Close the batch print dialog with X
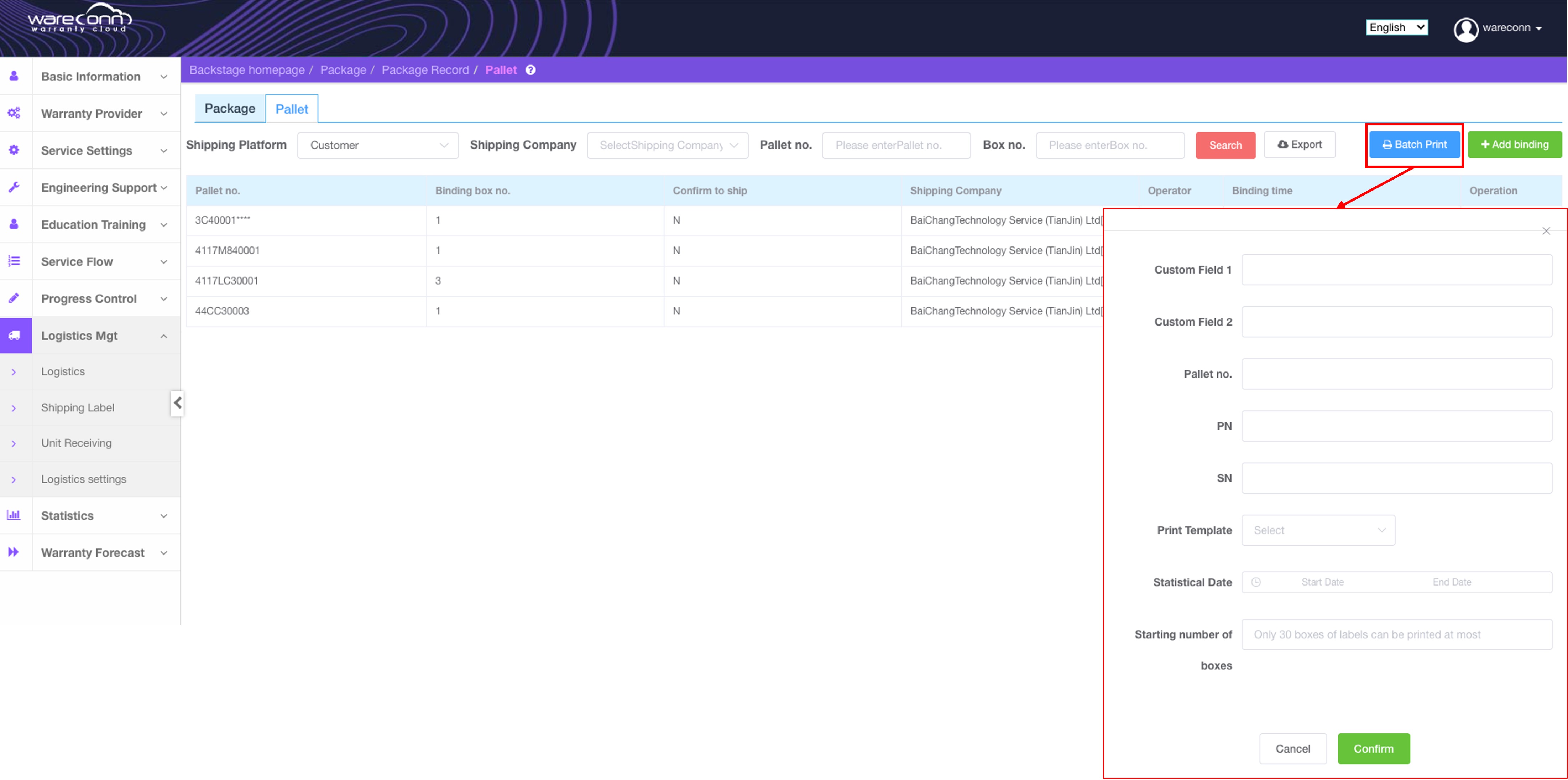Viewport: 1568px width, 780px height. (x=1546, y=231)
